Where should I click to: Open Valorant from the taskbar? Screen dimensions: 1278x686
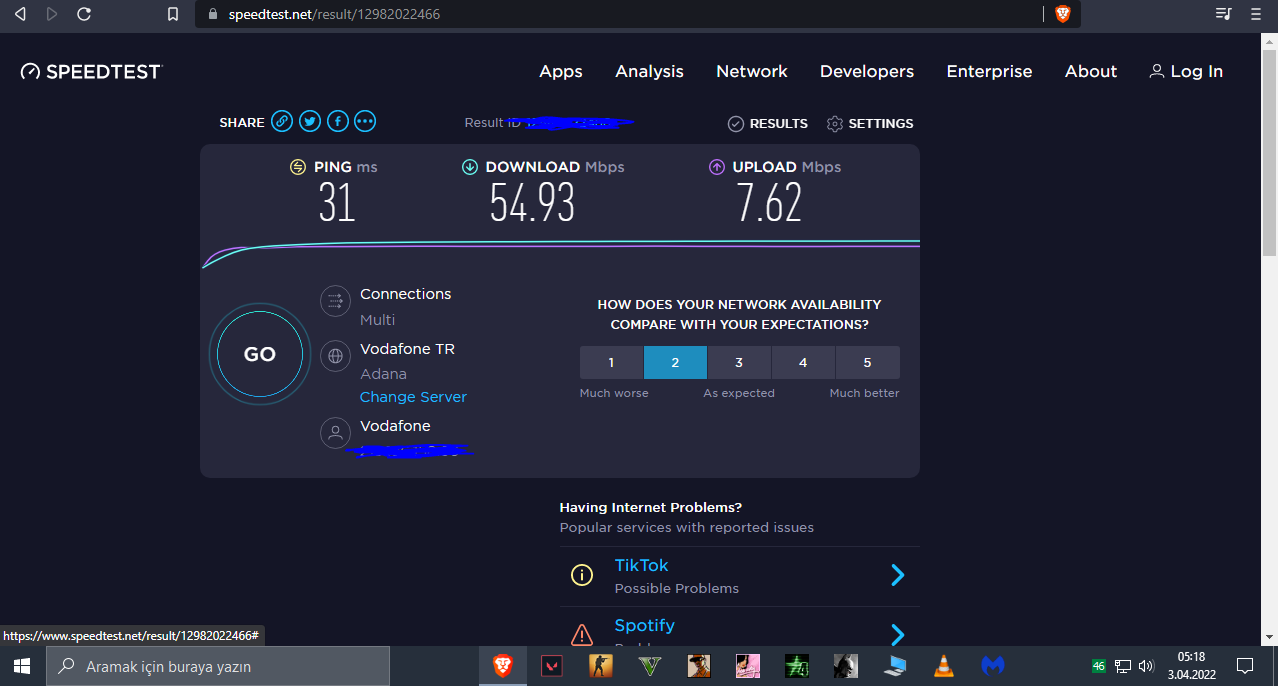click(x=551, y=666)
